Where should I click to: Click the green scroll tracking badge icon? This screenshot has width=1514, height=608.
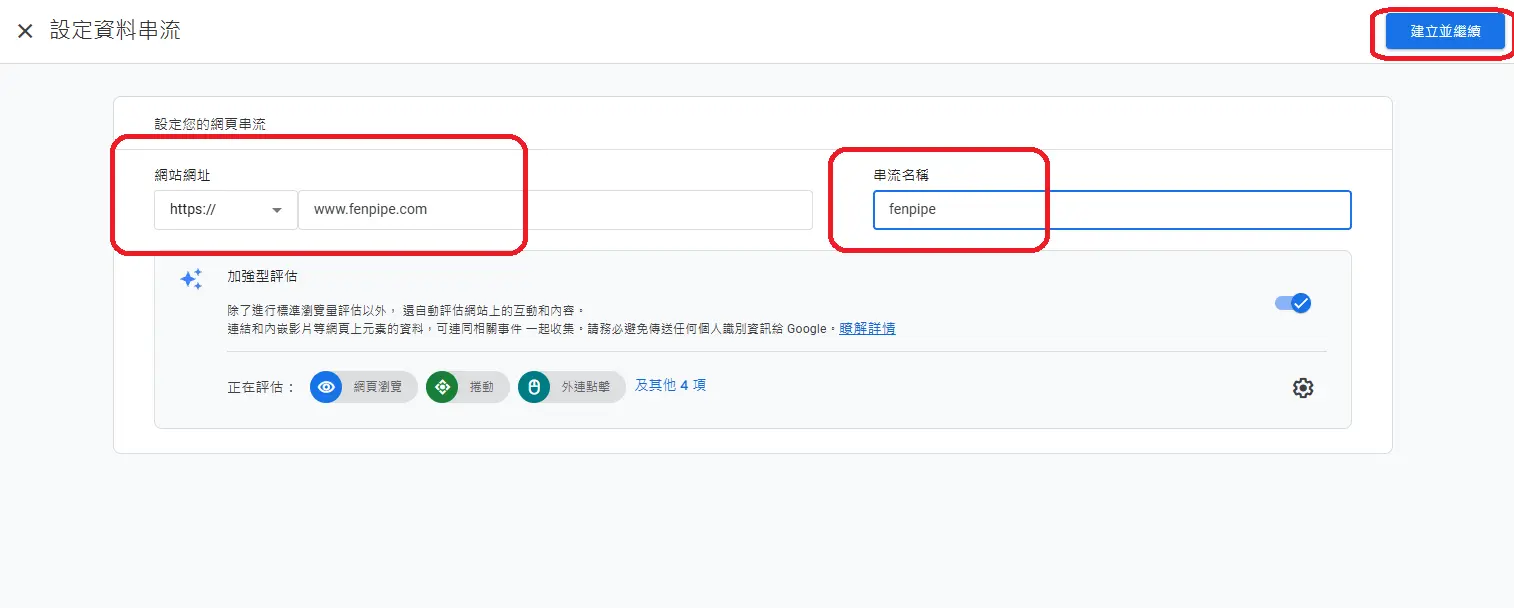pos(442,387)
